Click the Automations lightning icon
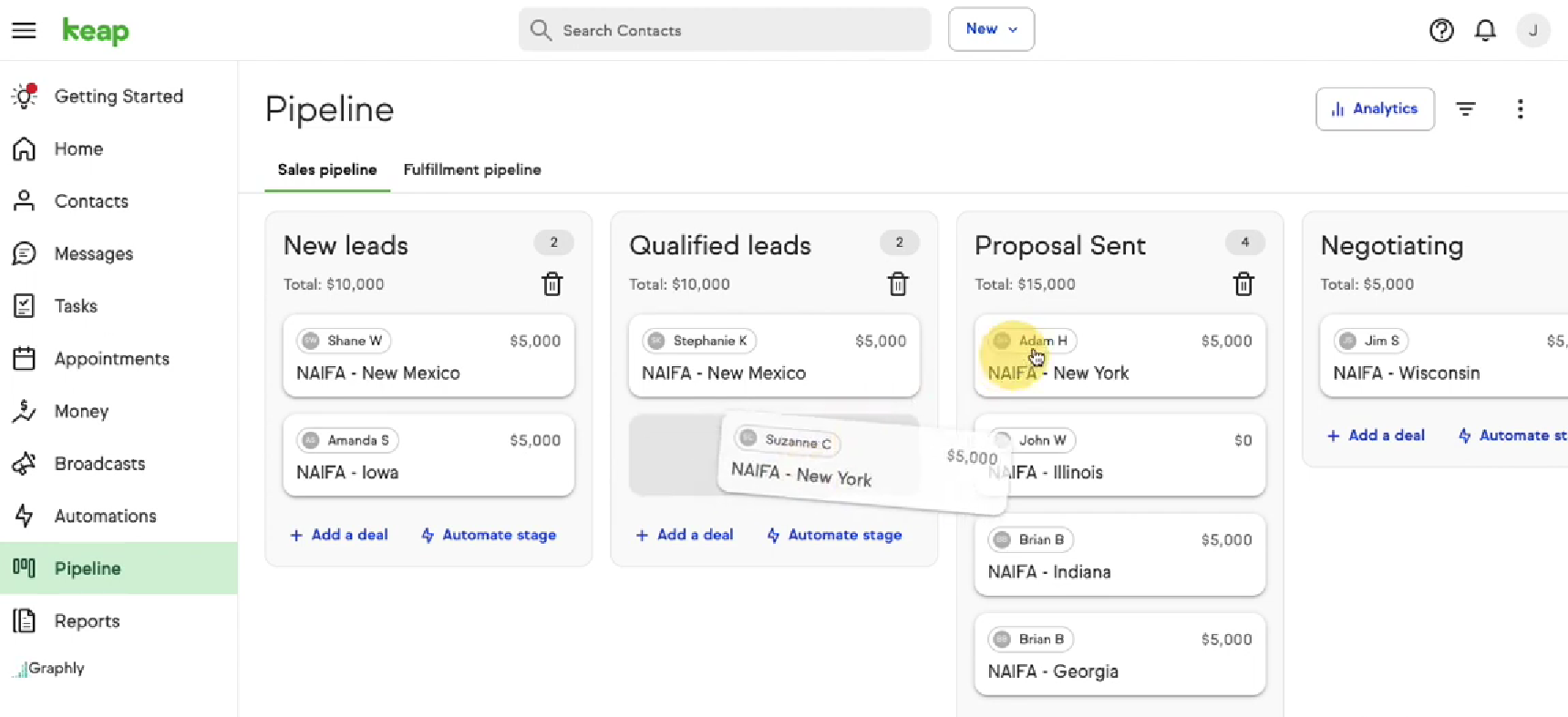The height and width of the screenshot is (717, 1568). (x=25, y=516)
